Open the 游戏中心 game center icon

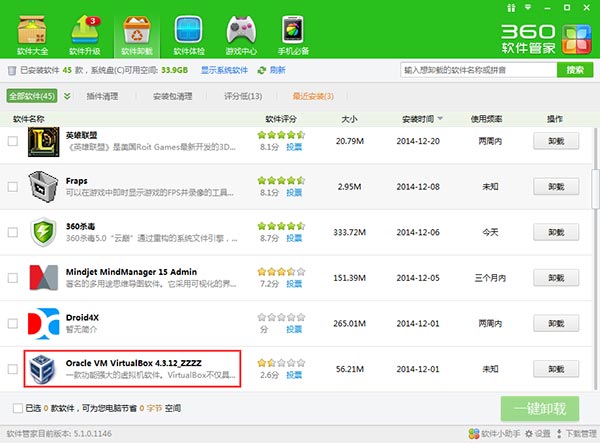[241, 31]
